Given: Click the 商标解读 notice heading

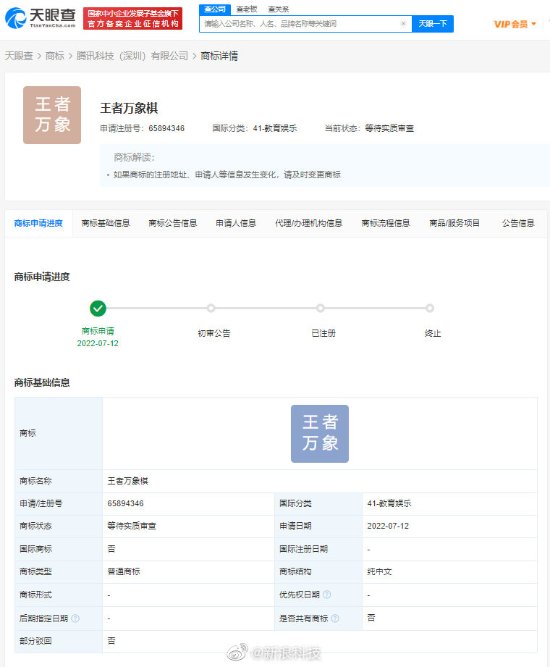Looking at the screenshot, I should point(134,157).
